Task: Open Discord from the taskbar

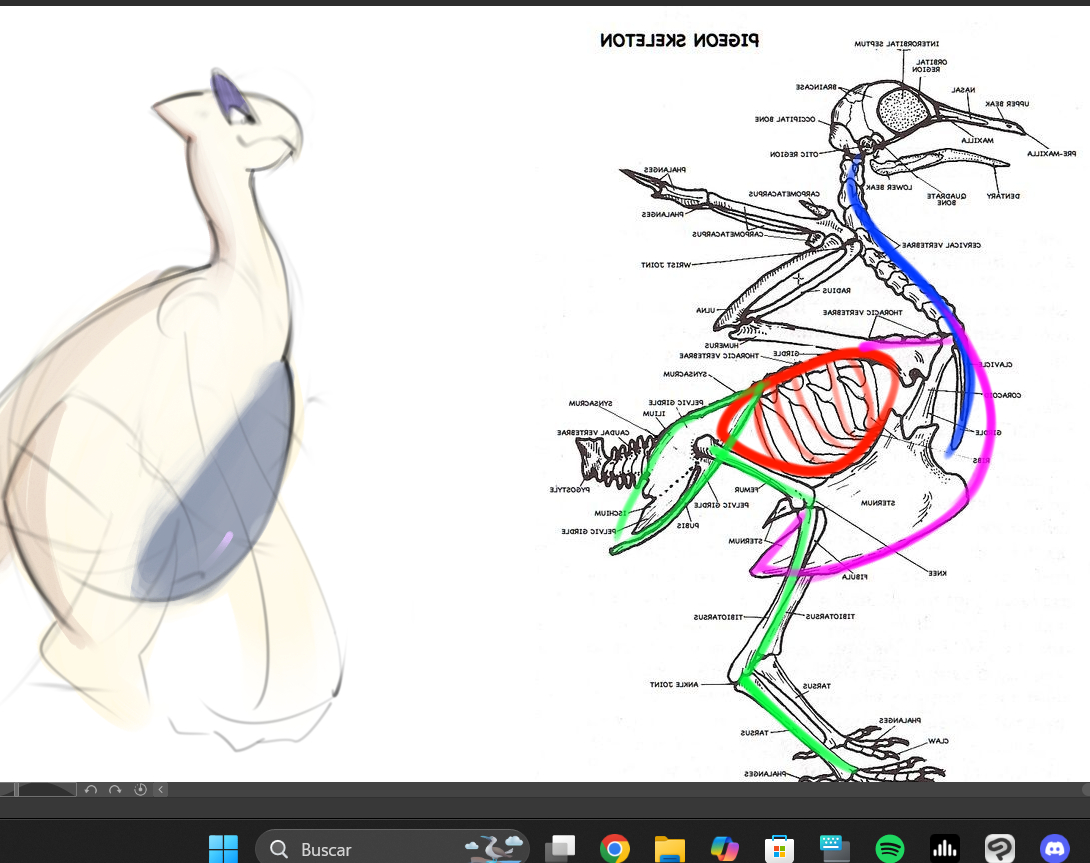Action: pos(1054,849)
